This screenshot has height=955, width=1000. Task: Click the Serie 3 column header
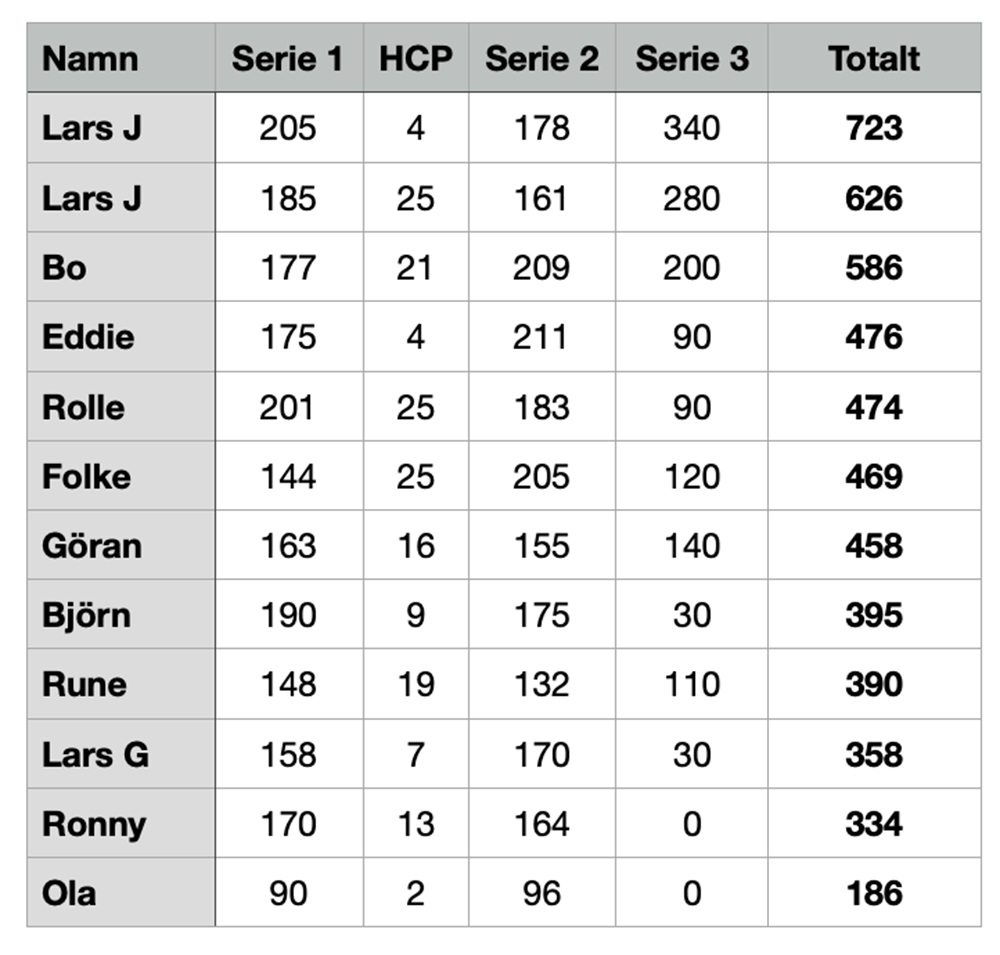692,59
